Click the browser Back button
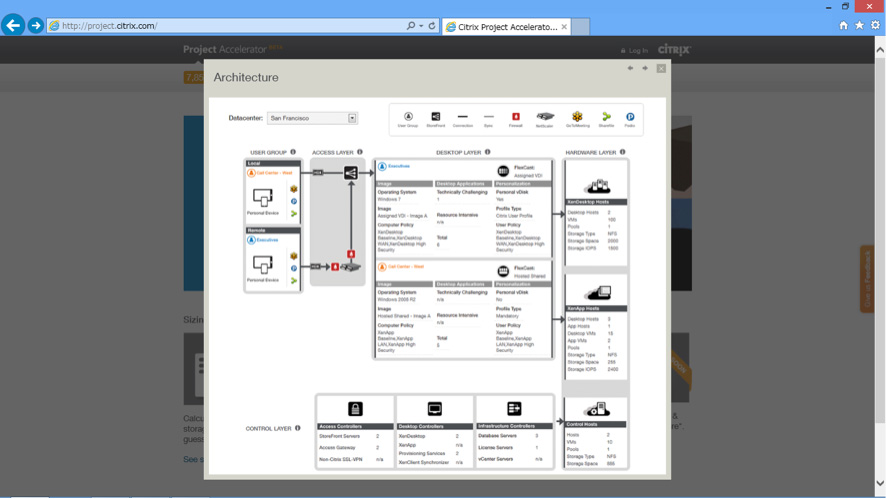This screenshot has height=499, width=886. click(13, 25)
